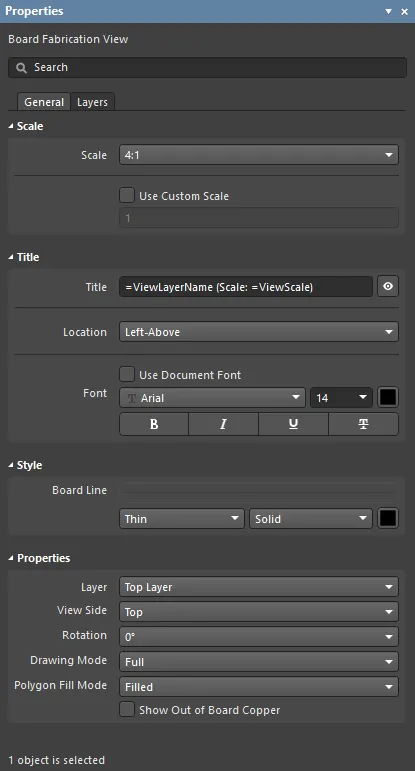Image resolution: width=415 pixels, height=771 pixels.
Task: Toggle Underline font formatting
Action: click(x=293, y=424)
